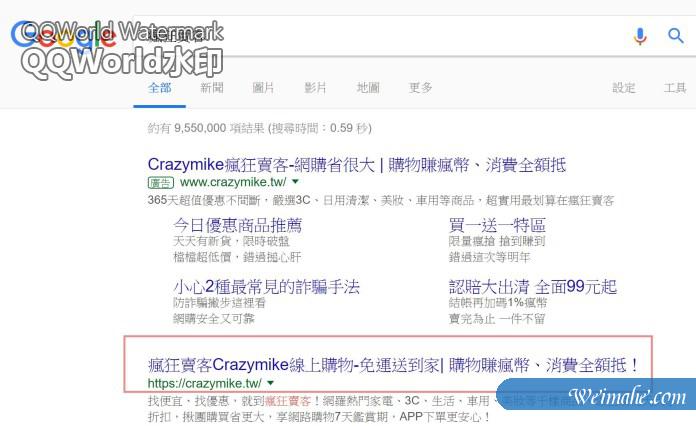Viewport: 696px width, 426px height.
Task: Open the 今日優惠商品推薦 sitelink
Action: tap(237, 225)
